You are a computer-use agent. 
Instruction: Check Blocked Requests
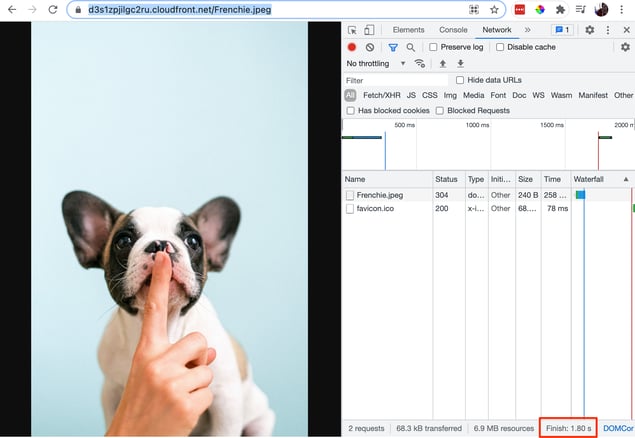click(440, 111)
